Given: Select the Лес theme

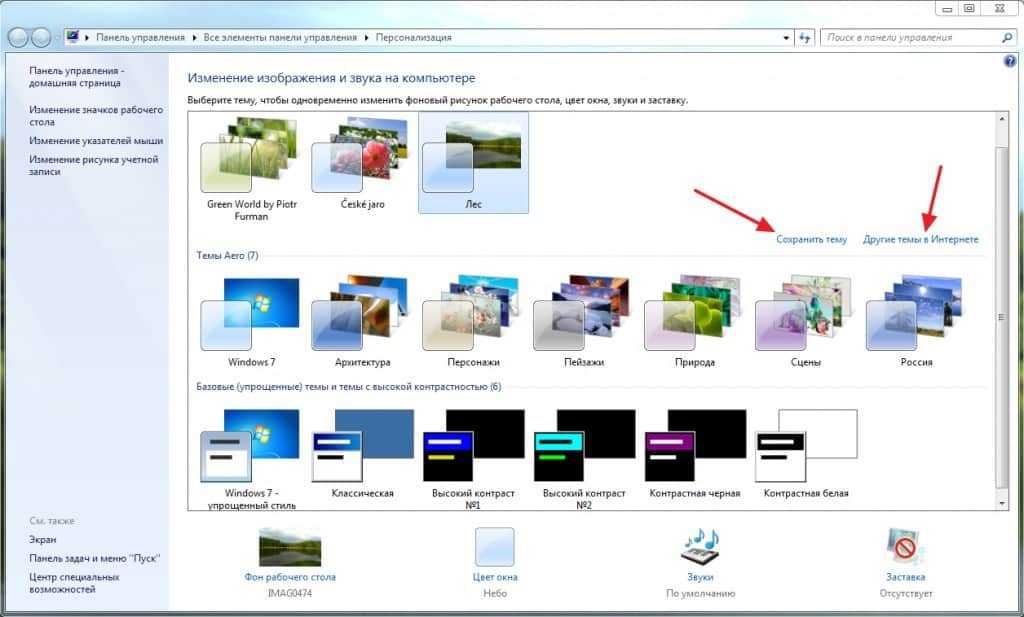Looking at the screenshot, I should click(473, 163).
